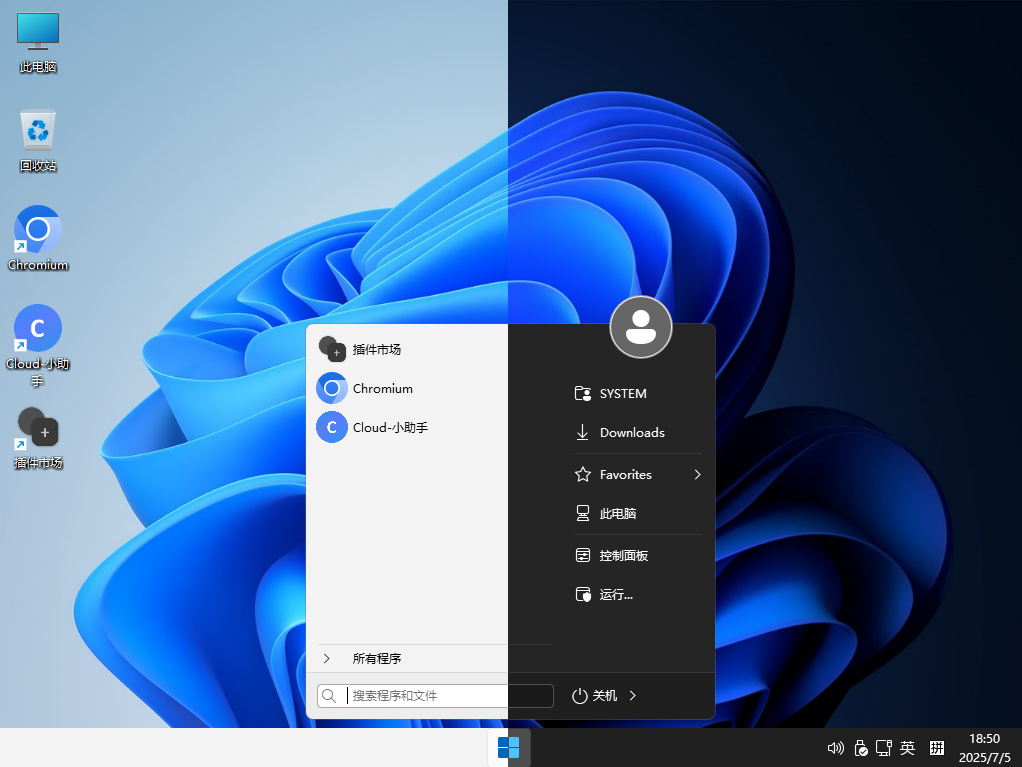Open the 运行... dialog entry
The height and width of the screenshot is (767, 1022).
pyautogui.click(x=616, y=594)
